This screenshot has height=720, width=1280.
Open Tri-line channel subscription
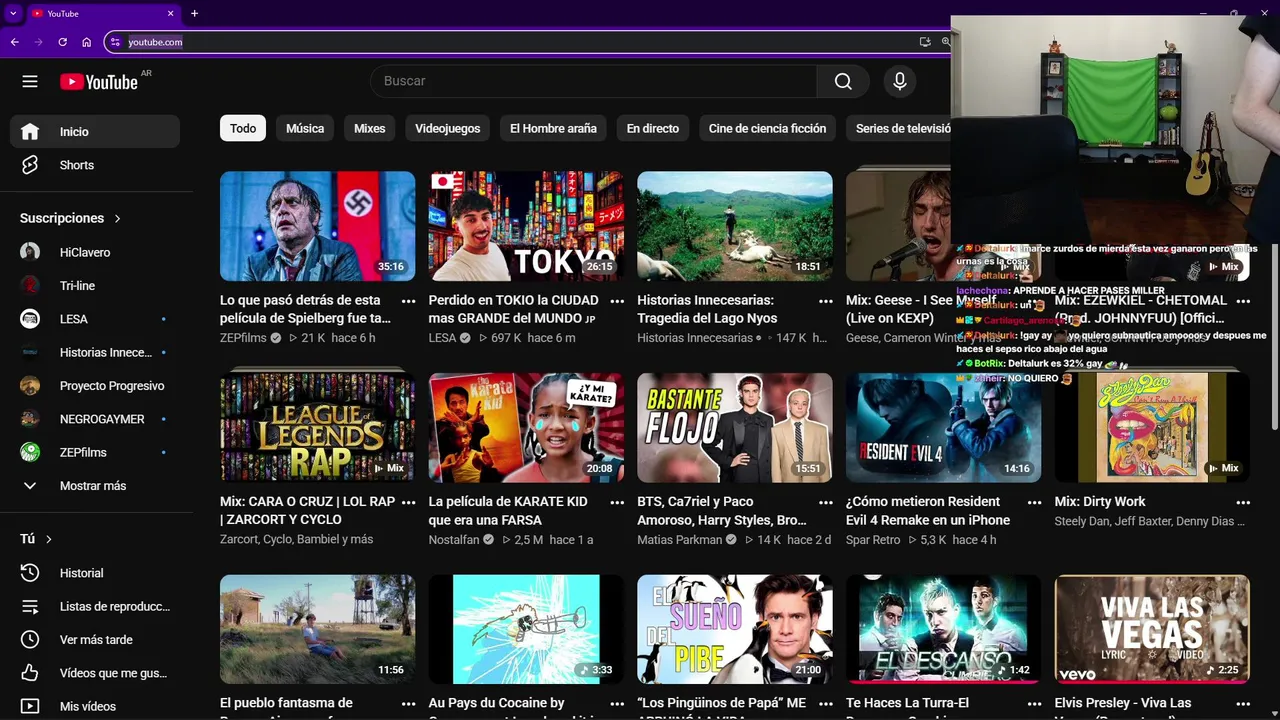tap(95, 286)
